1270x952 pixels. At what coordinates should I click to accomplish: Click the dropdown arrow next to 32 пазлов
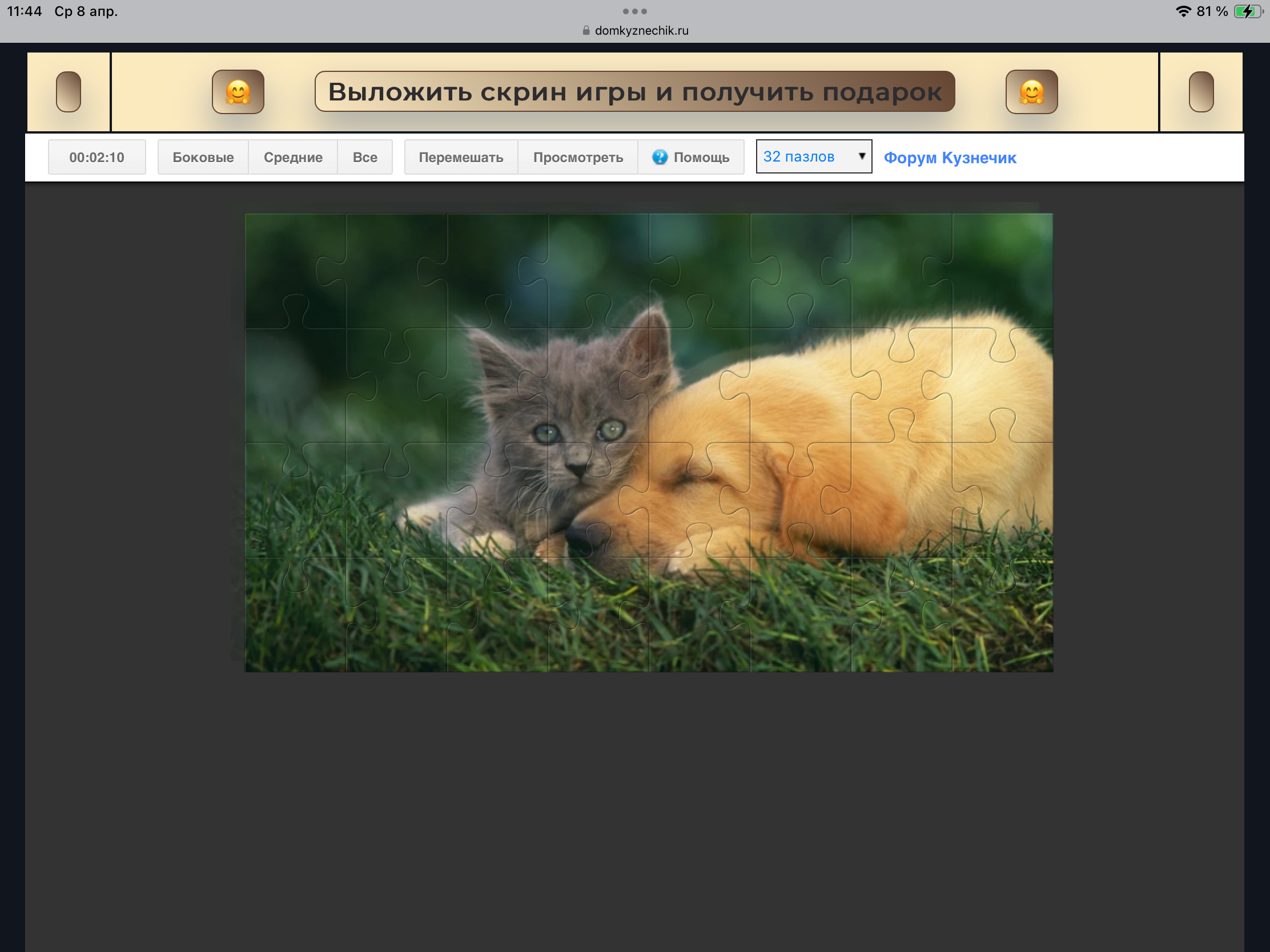click(861, 156)
